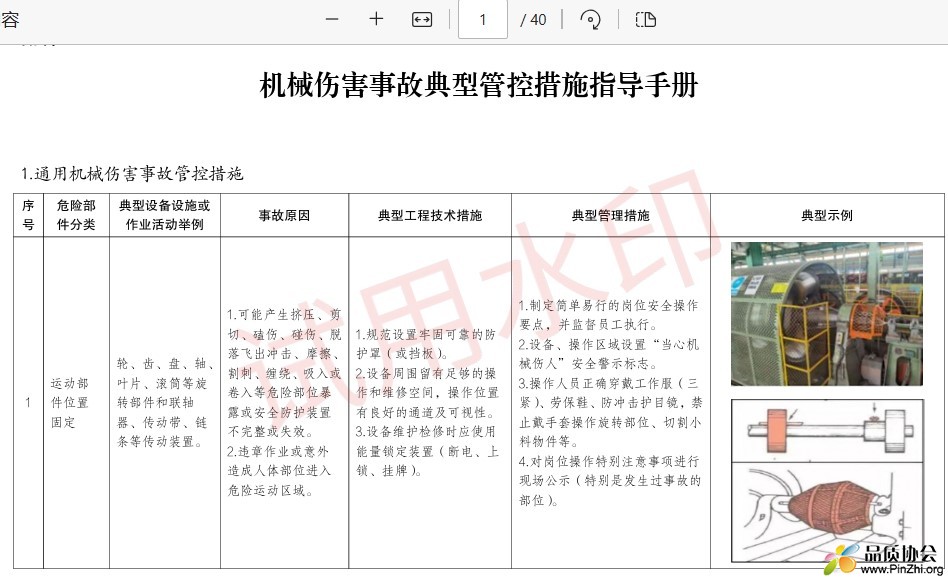The image size is (948, 581).
Task: Click the zoom out minus icon
Action: [331, 19]
